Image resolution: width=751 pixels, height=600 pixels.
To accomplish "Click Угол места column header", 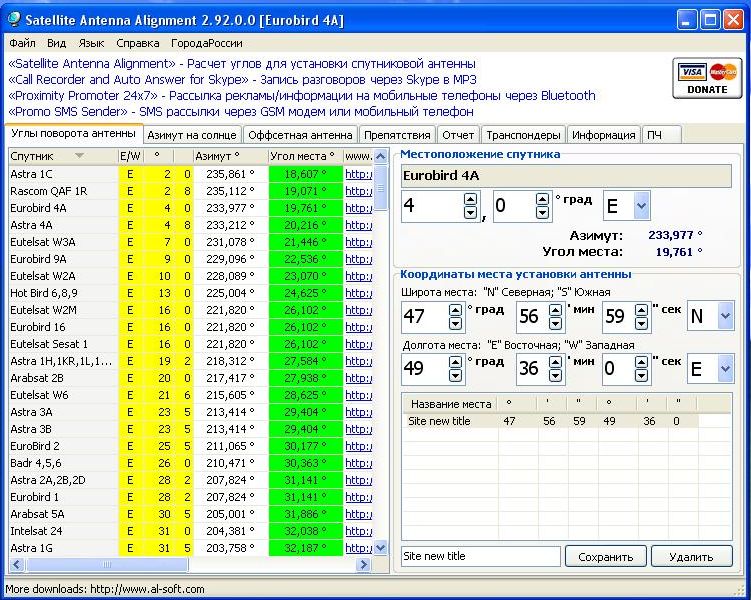I will pos(305,156).
